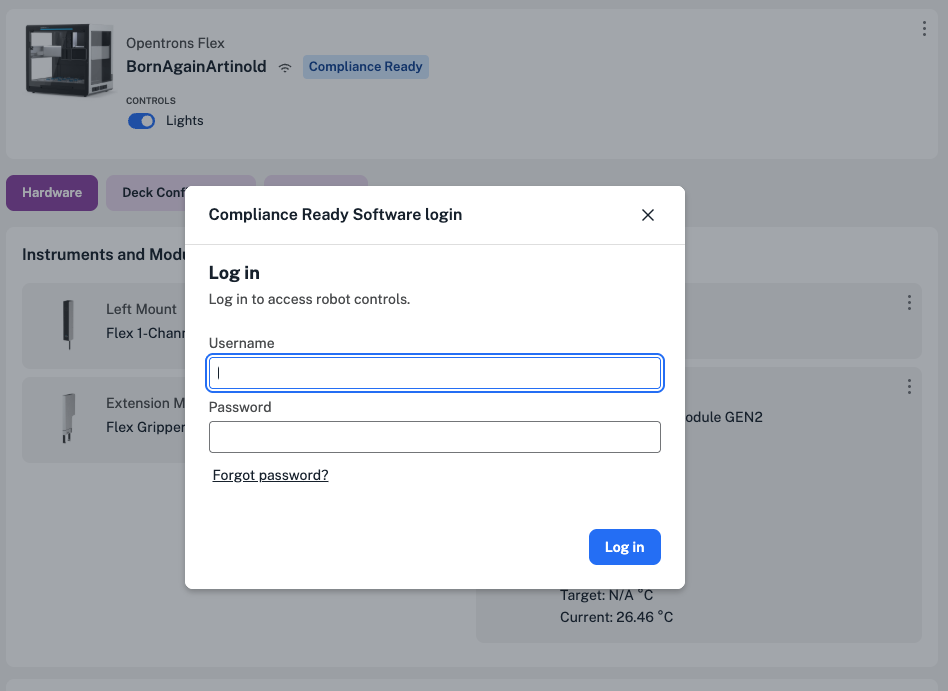Click into the Password field

[x=435, y=436]
